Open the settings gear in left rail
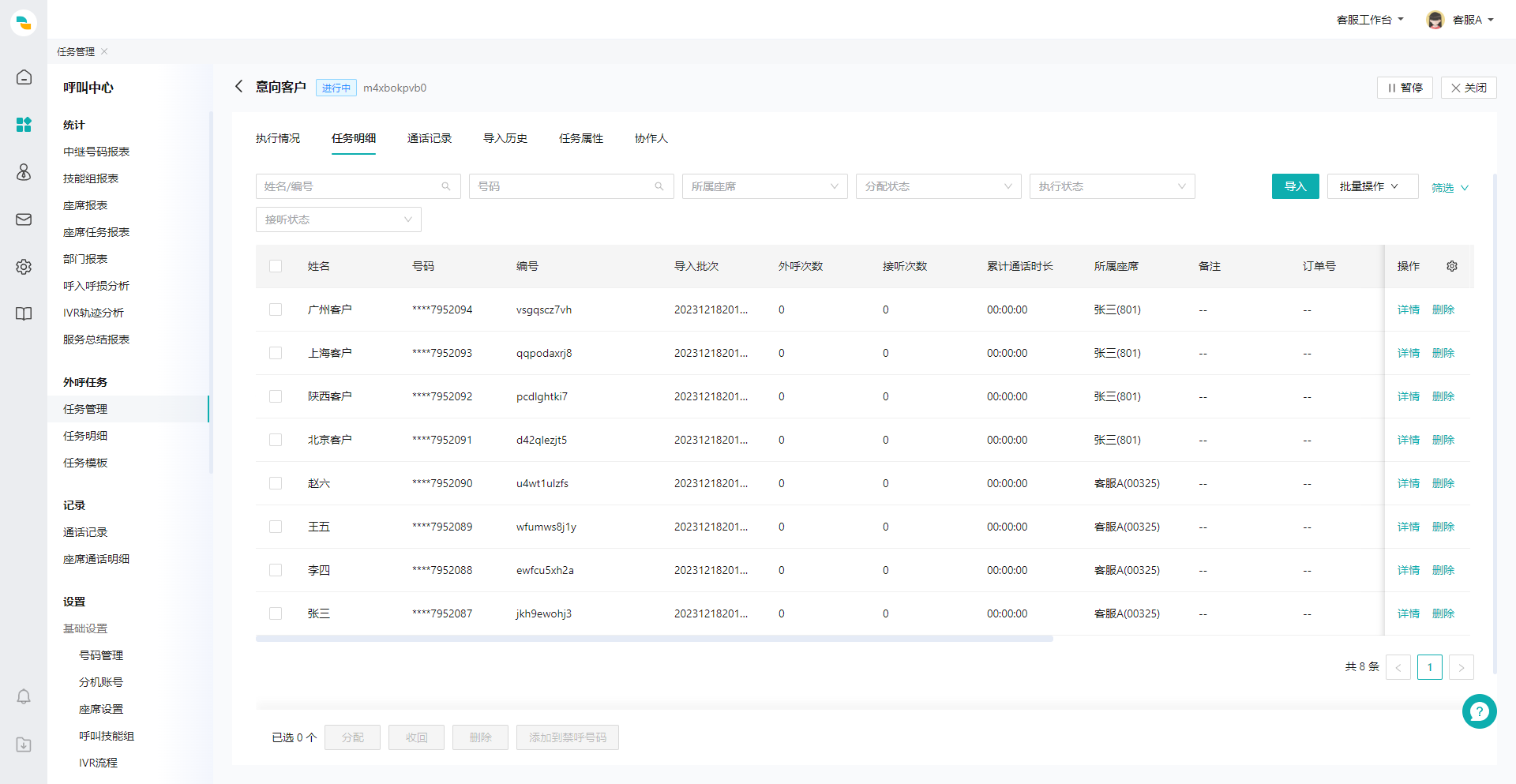Viewport: 1516px width, 784px height. 24,267
